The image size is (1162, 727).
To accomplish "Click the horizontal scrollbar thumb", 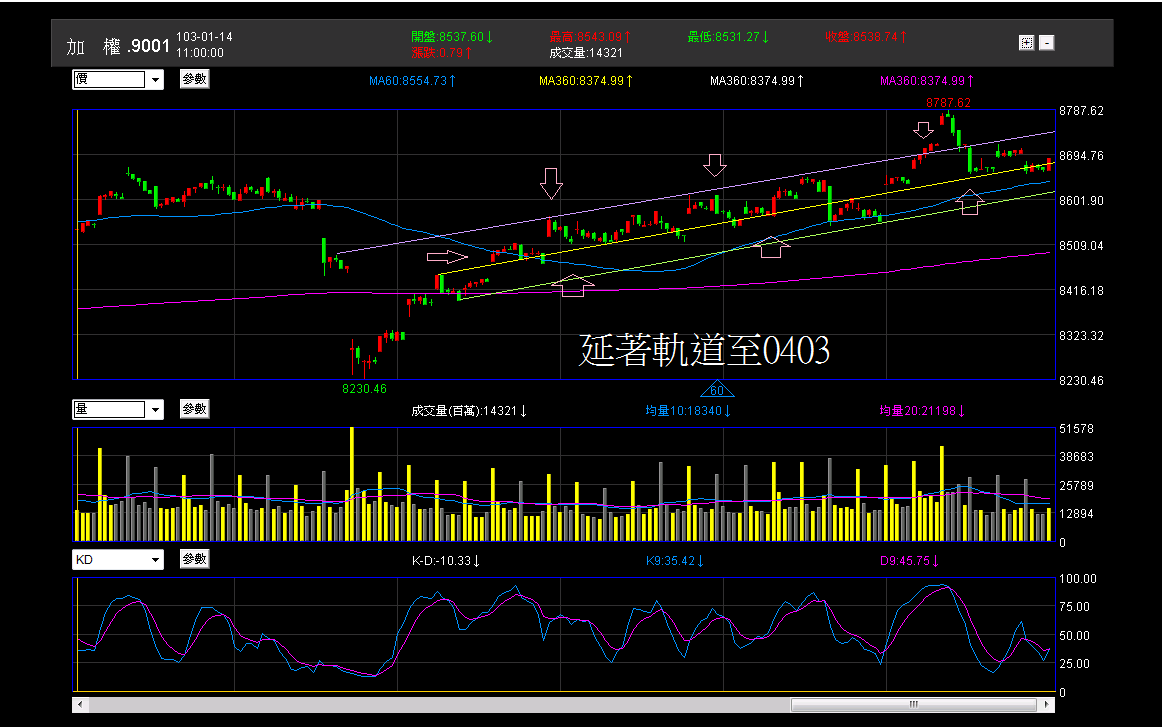I will [x=913, y=705].
